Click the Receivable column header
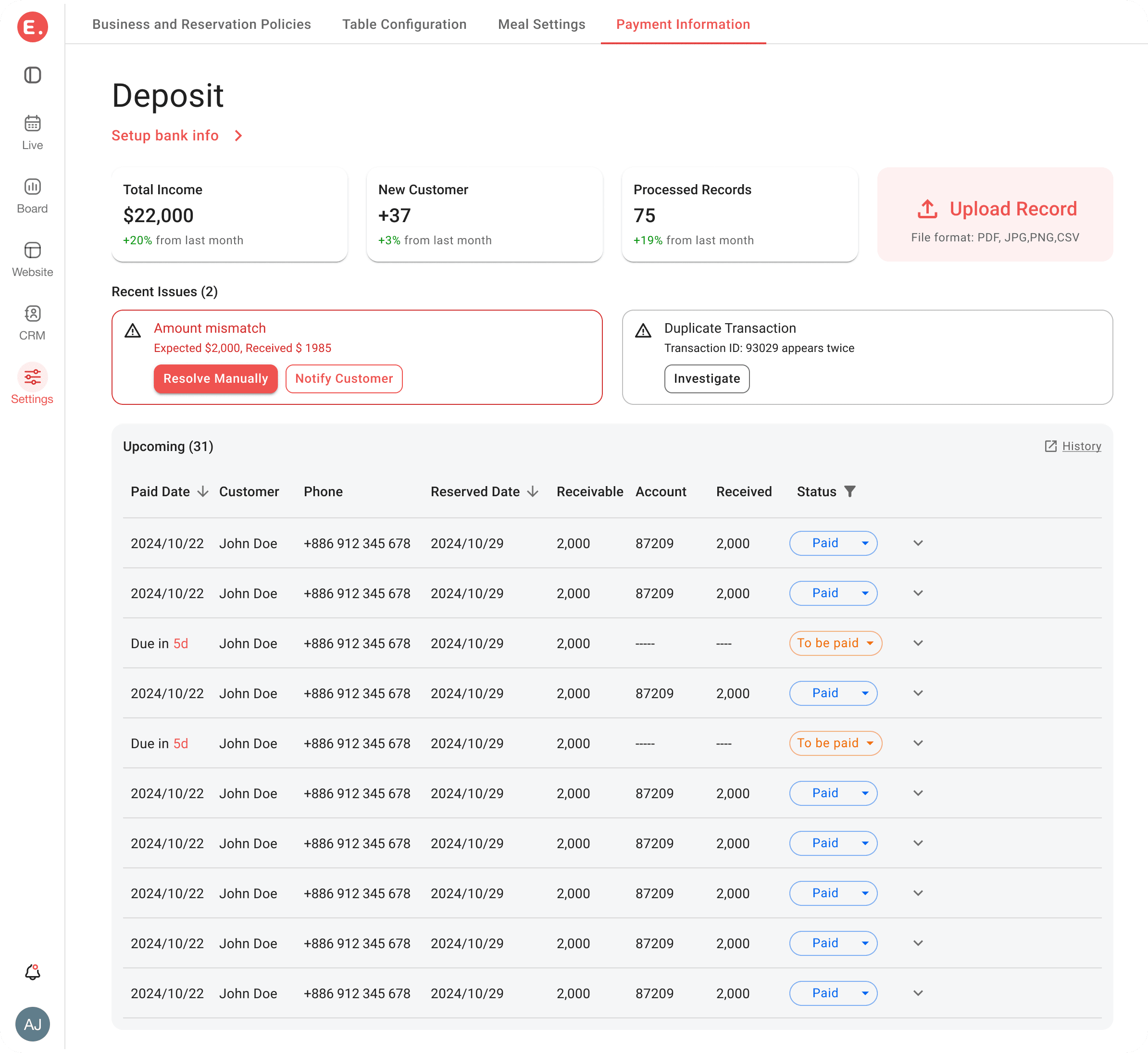Image resolution: width=1148 pixels, height=1053 pixels. [590, 492]
